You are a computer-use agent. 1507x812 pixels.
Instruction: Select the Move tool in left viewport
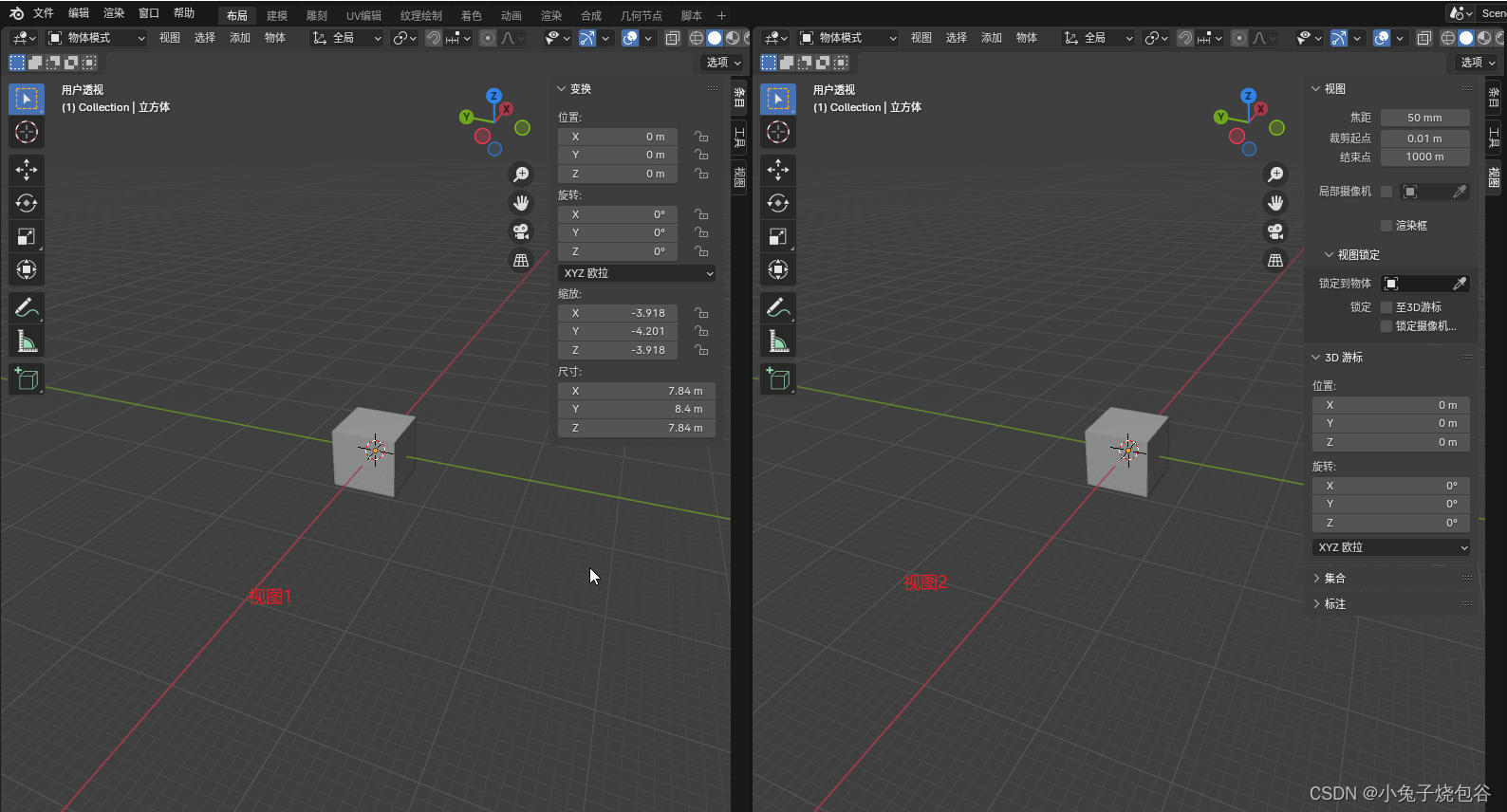tap(27, 170)
